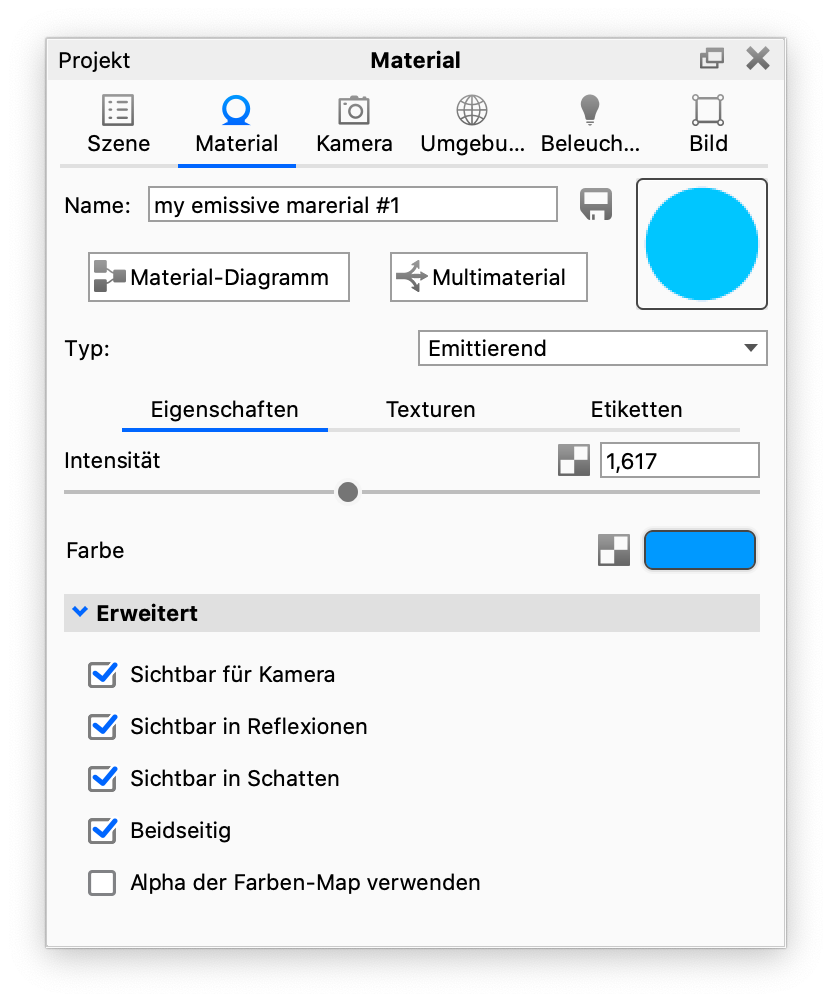Switch to the Texturen tab
This screenshot has width=832, height=1002.
click(431, 410)
